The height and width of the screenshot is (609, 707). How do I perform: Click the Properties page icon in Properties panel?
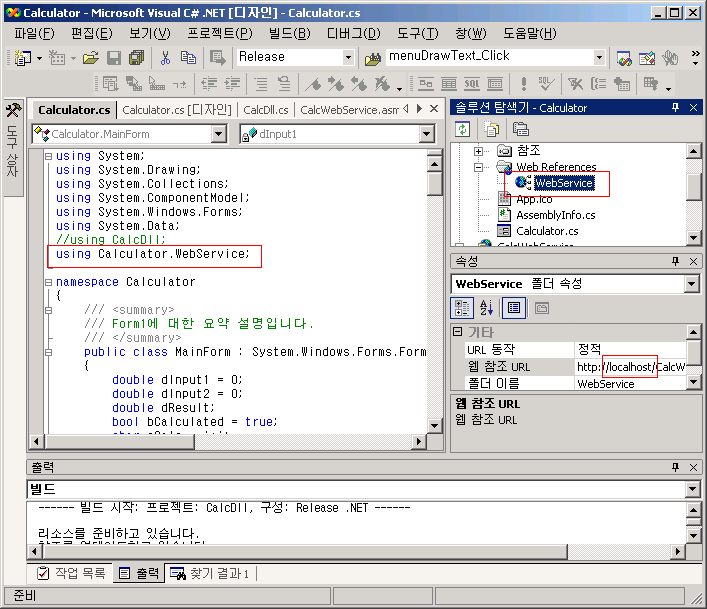coord(514,308)
